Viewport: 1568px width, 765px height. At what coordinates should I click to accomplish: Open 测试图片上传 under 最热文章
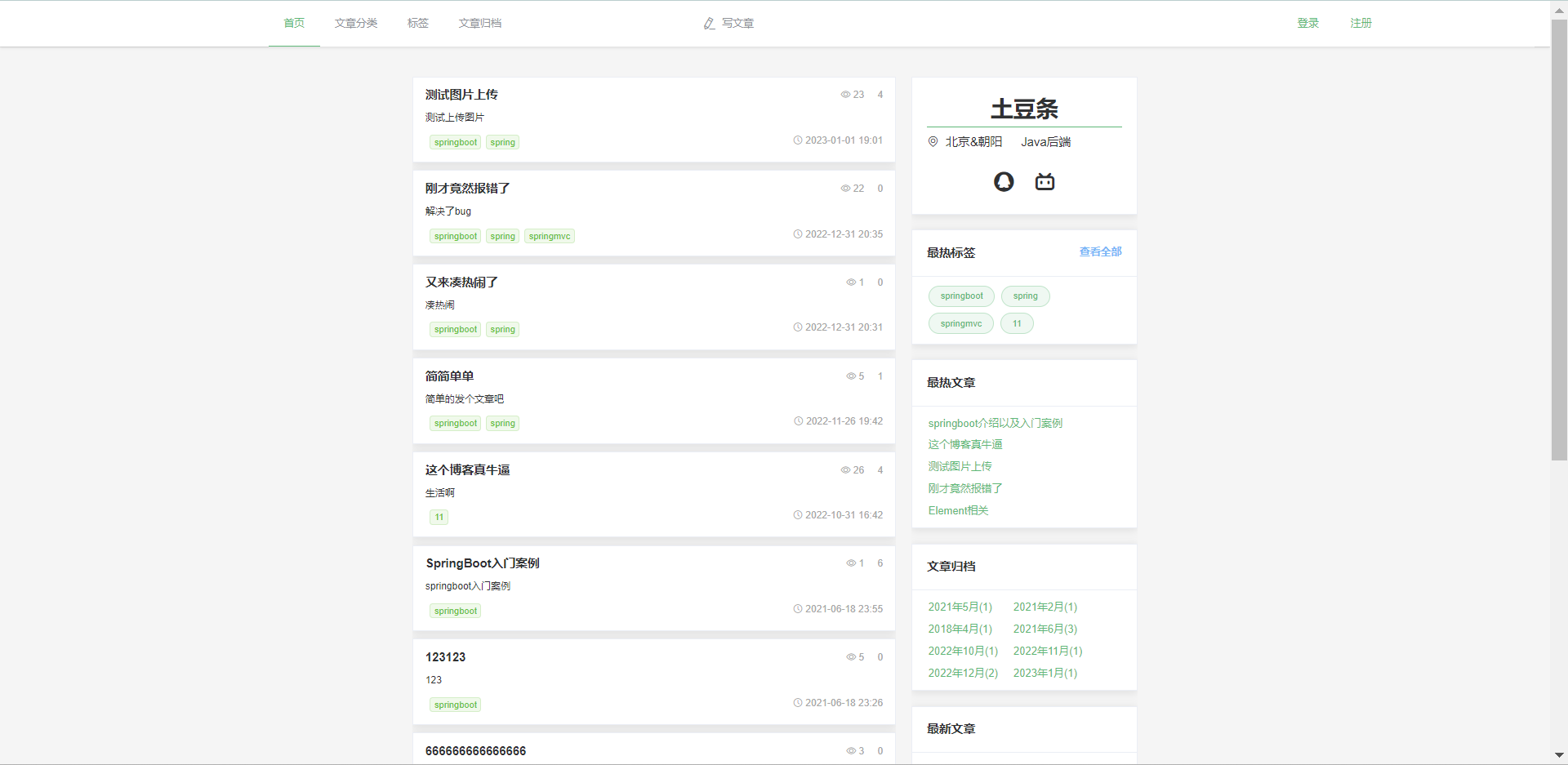[x=960, y=467]
